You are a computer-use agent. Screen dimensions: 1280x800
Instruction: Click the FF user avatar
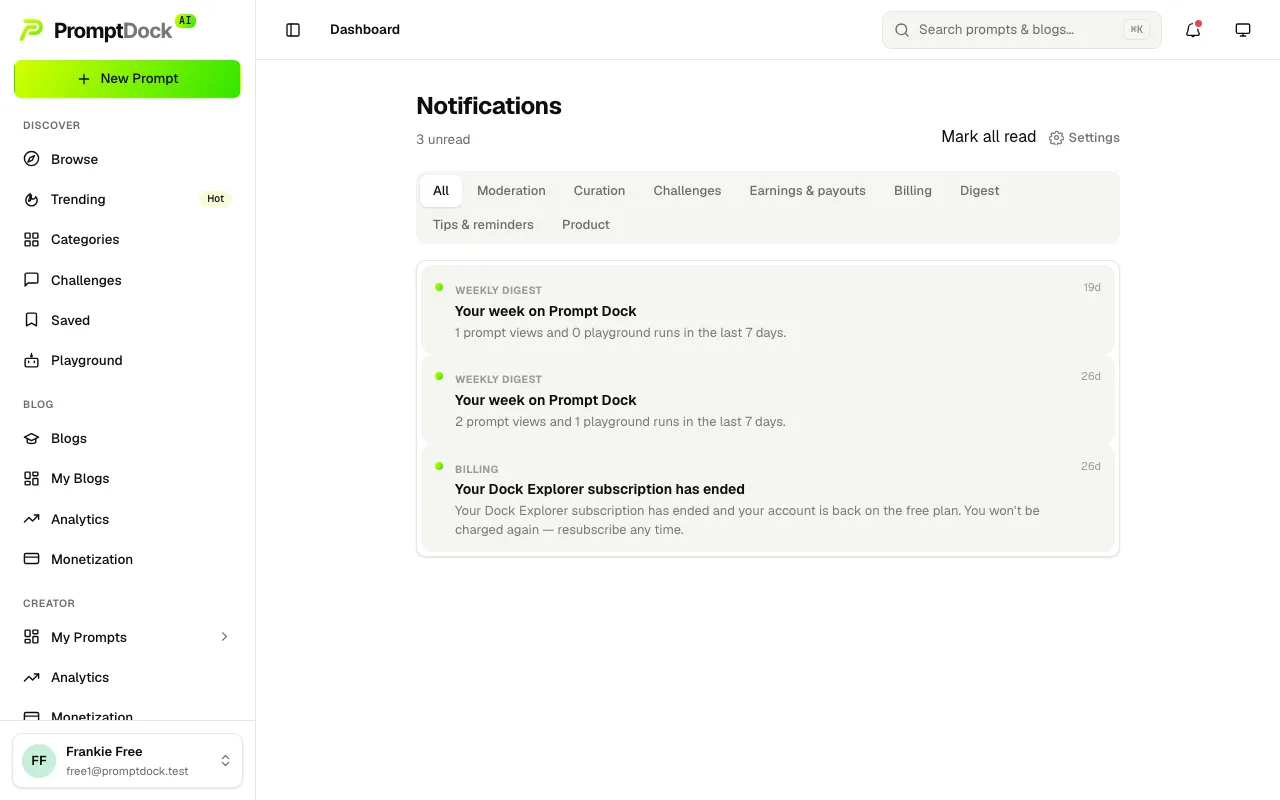click(39, 761)
